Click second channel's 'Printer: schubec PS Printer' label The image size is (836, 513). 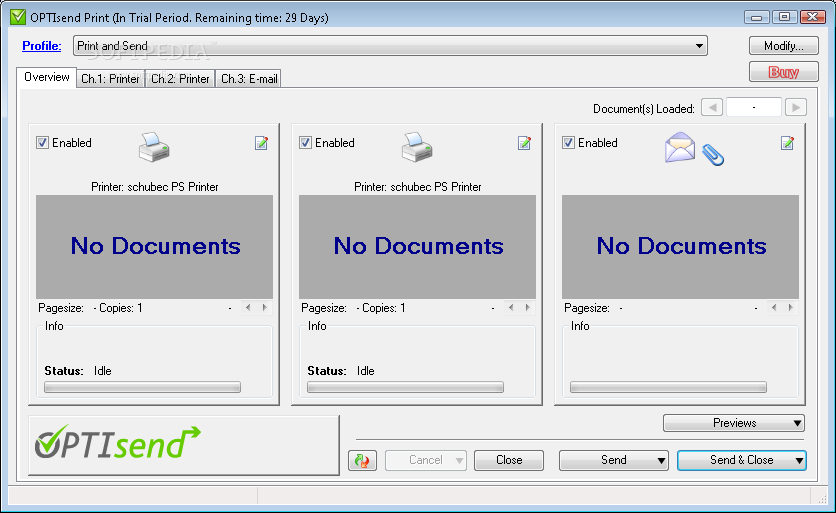[x=417, y=187]
